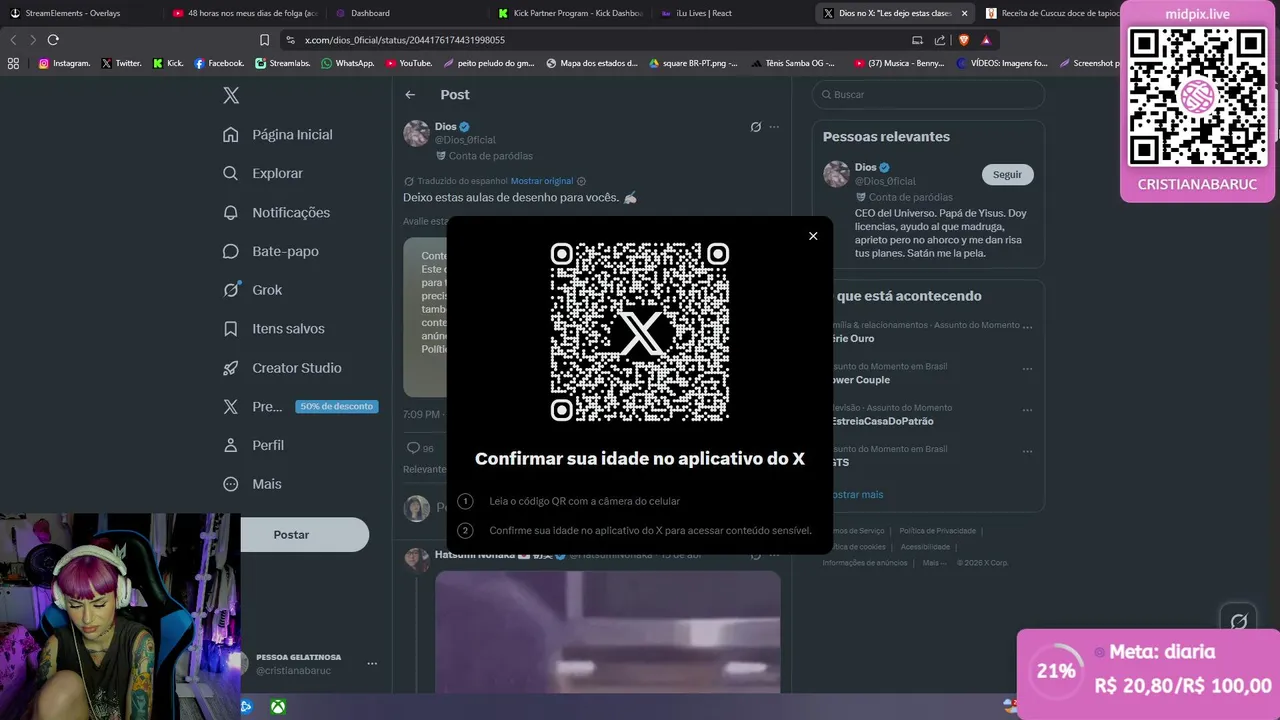1280x720 pixels.
Task: Go back in browser history
Action: pyautogui.click(x=13, y=40)
